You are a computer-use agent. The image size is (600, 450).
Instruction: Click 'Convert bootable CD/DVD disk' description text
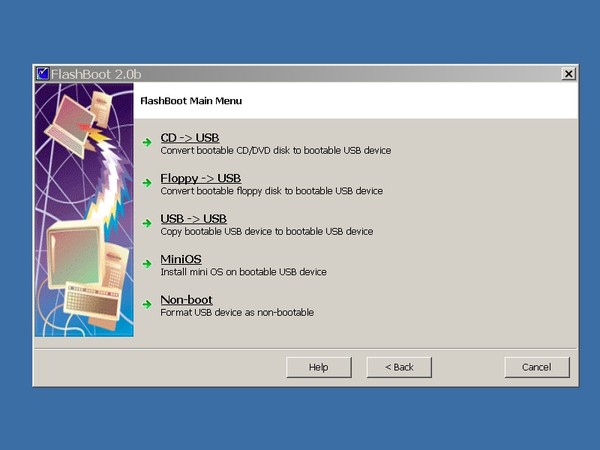pos(276,150)
